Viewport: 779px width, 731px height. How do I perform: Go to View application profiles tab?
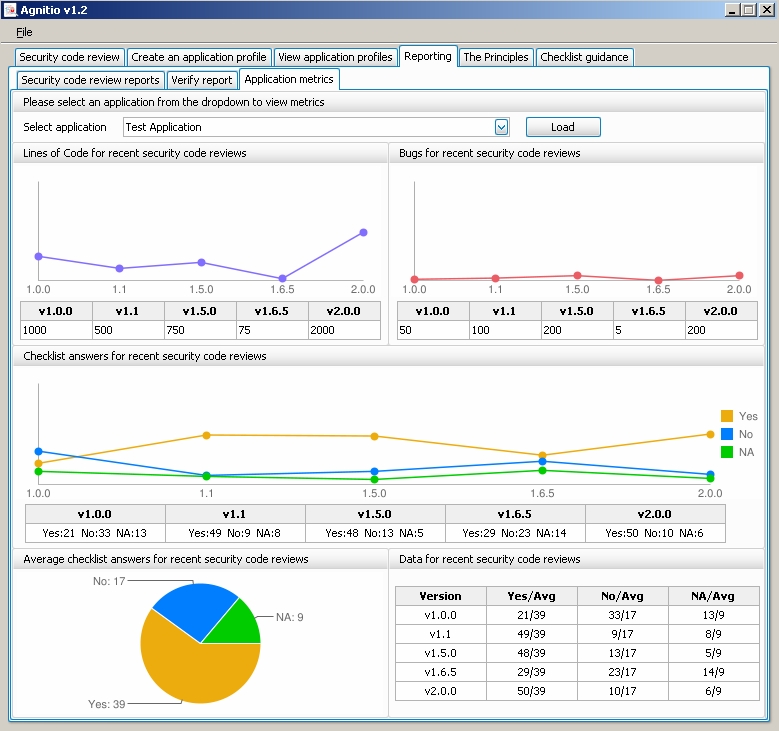tap(335, 57)
